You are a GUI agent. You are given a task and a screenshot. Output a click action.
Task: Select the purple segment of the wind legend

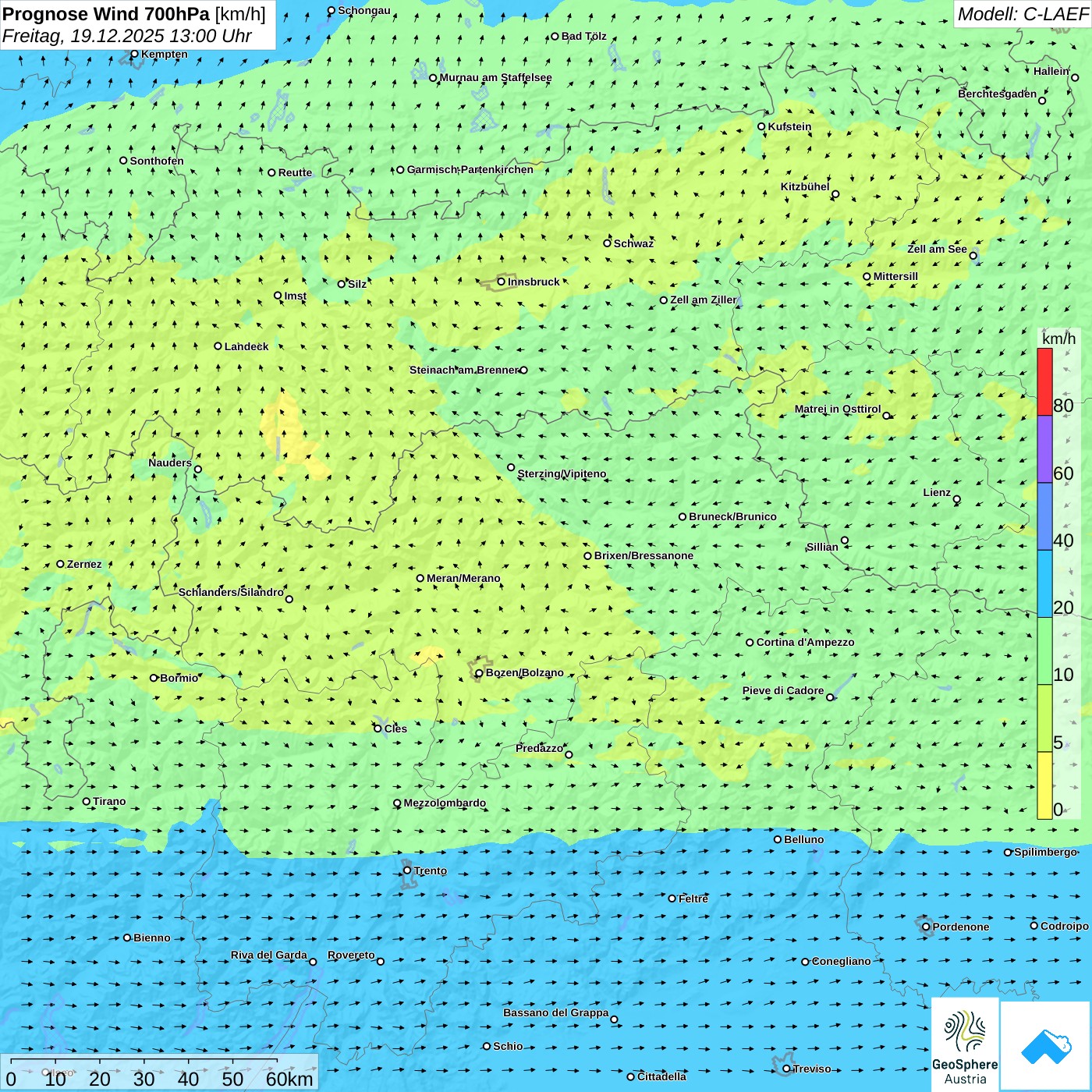point(1044,449)
